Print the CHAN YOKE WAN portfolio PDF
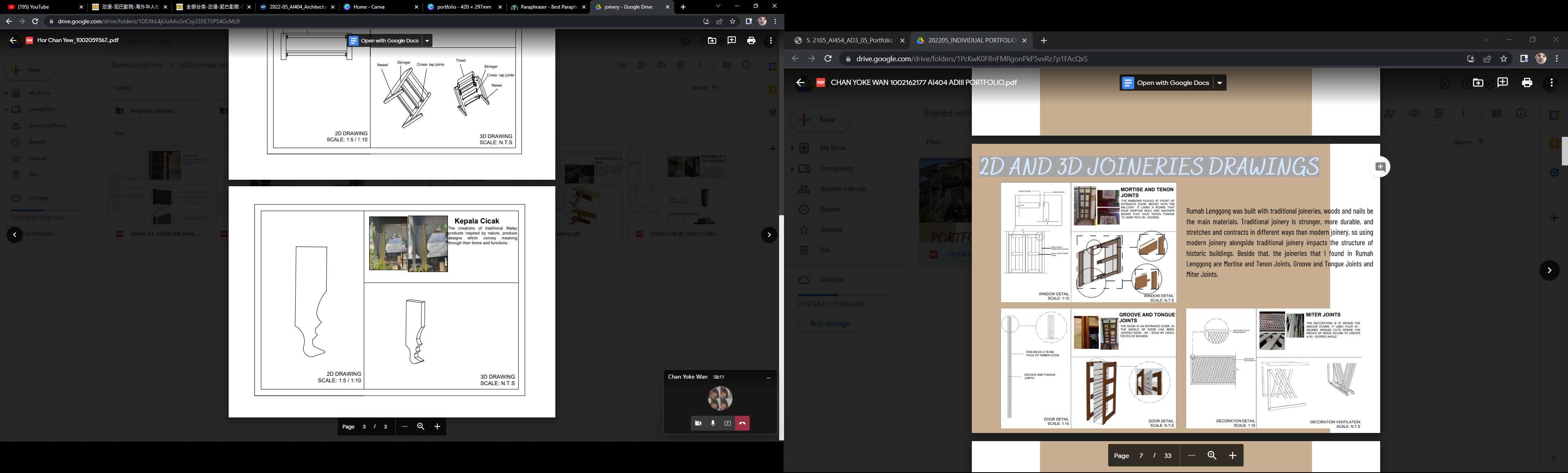 [1527, 83]
